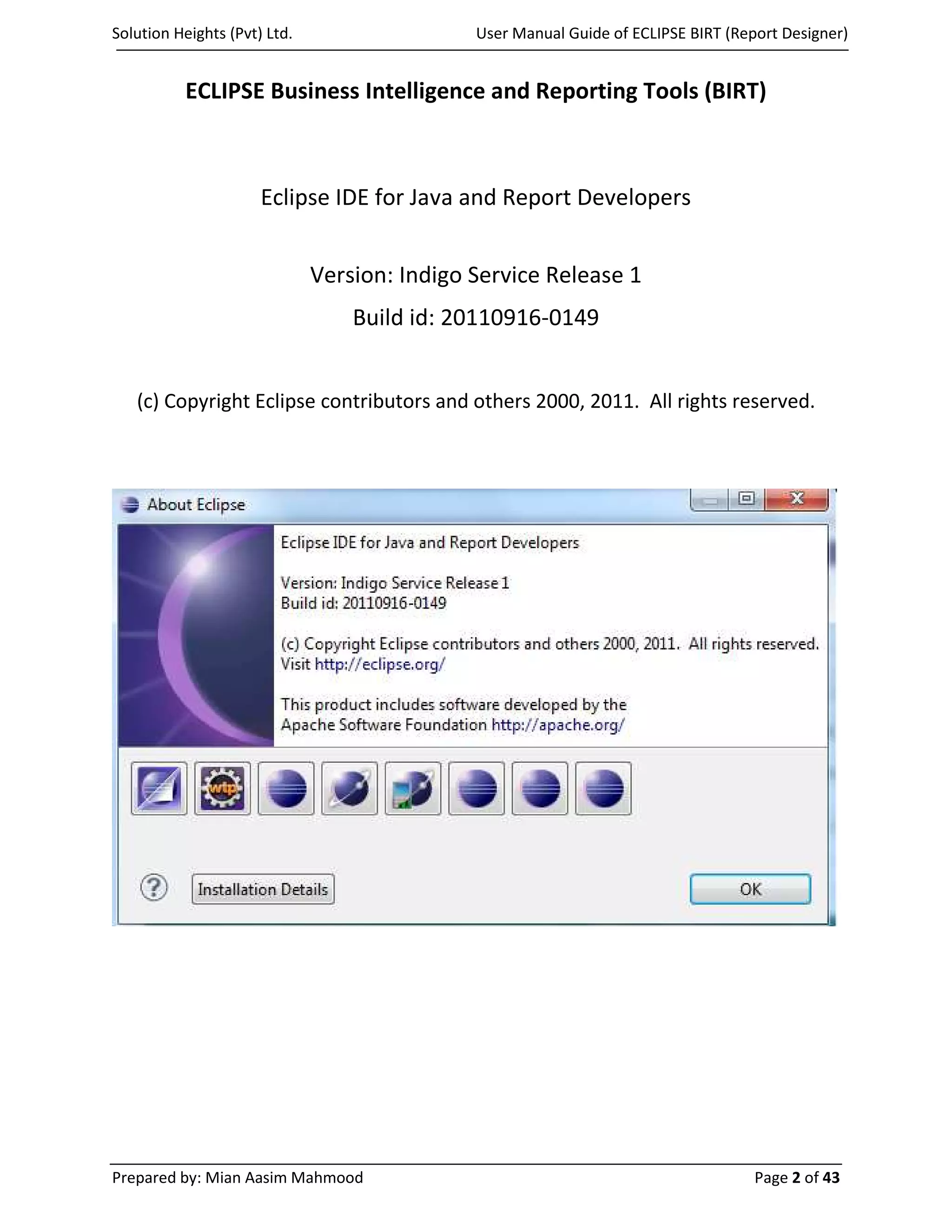Screen dimensions: 952x1232
Task: Open the http://apache.org/ link
Action: tap(558, 725)
